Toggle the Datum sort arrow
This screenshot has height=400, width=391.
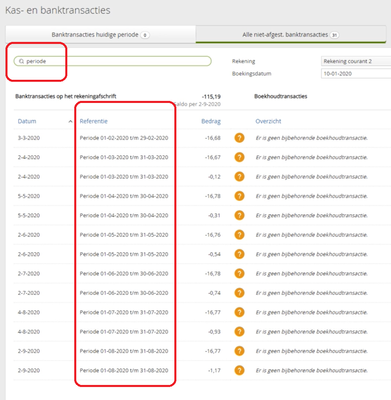(70, 121)
